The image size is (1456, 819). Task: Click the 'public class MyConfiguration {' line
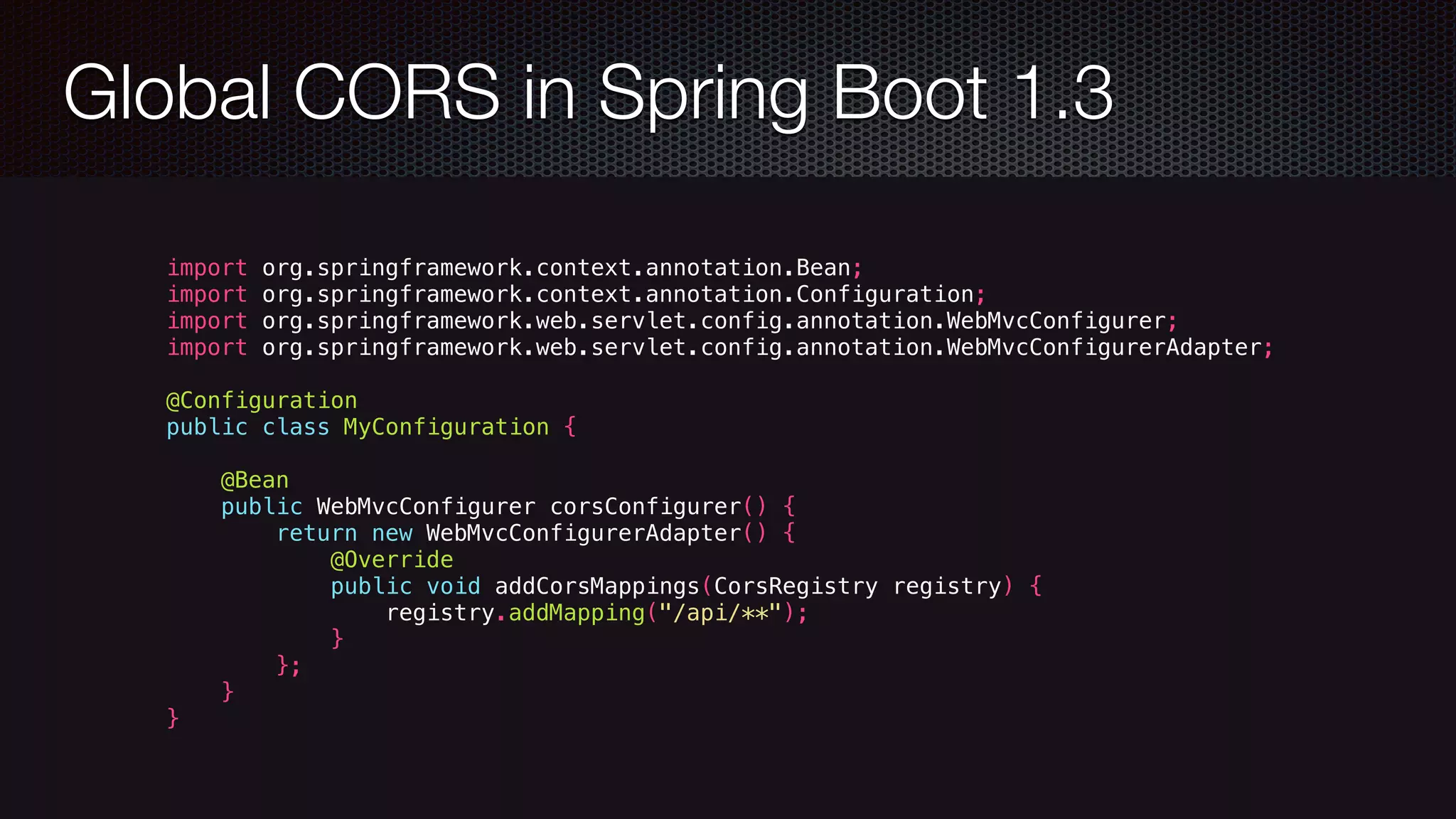[371, 427]
